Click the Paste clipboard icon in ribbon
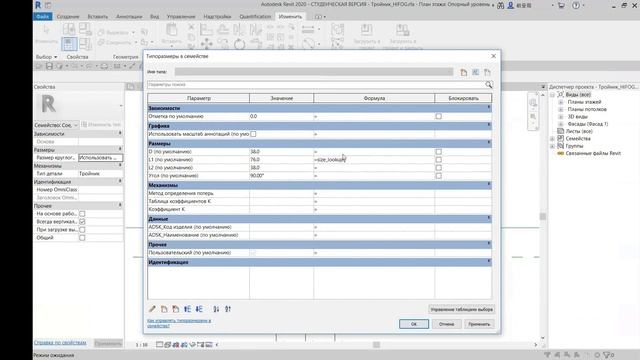Viewport: 640px width, 360px height. coord(171,31)
